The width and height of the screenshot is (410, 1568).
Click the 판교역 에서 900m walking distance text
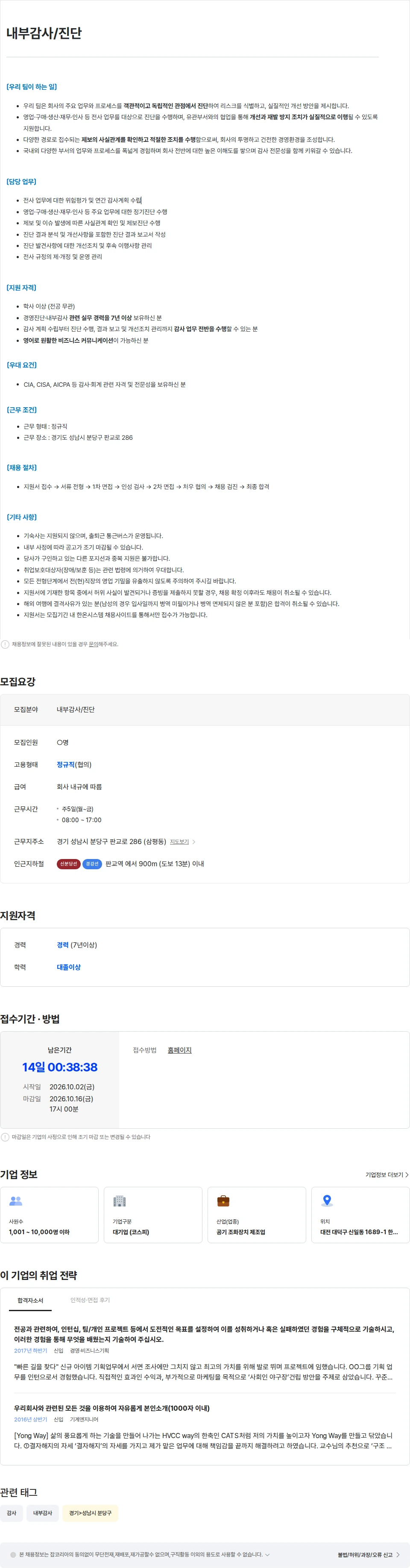155,864
